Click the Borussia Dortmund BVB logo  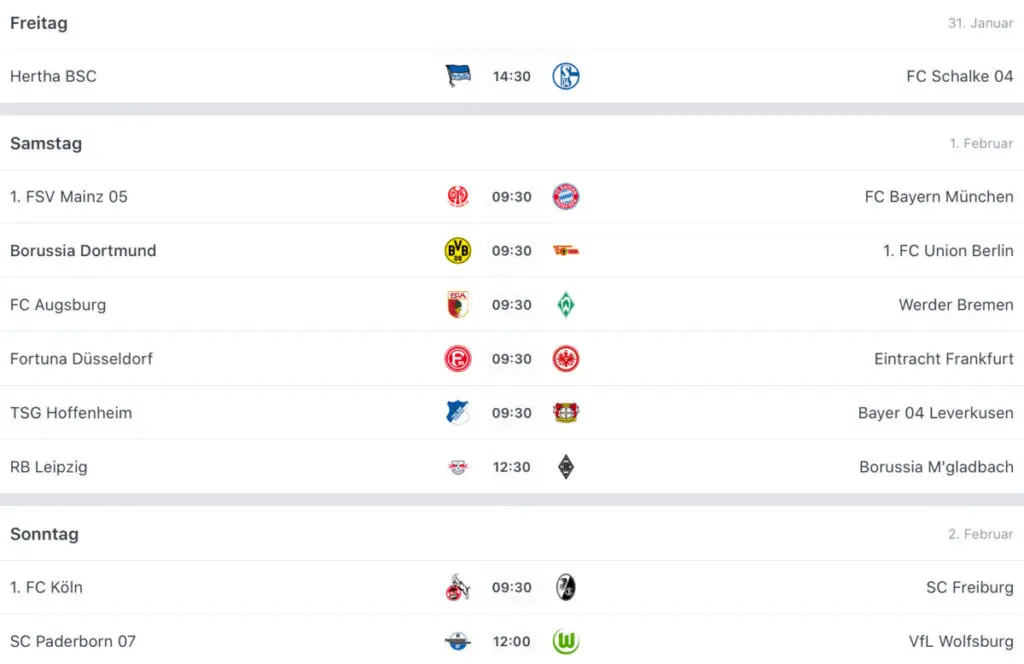[458, 251]
